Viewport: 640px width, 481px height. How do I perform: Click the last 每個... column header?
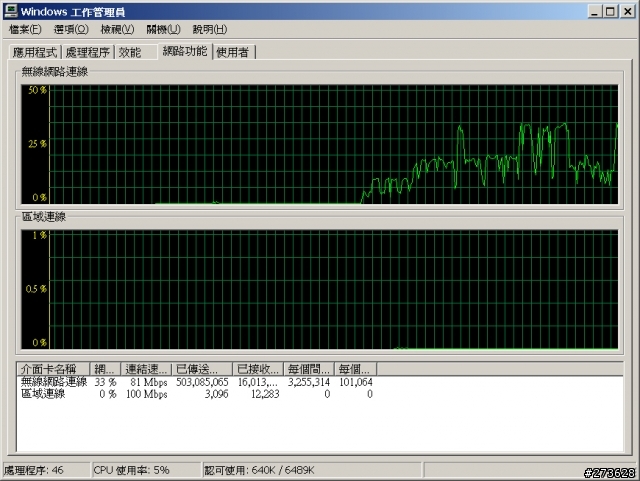355,369
